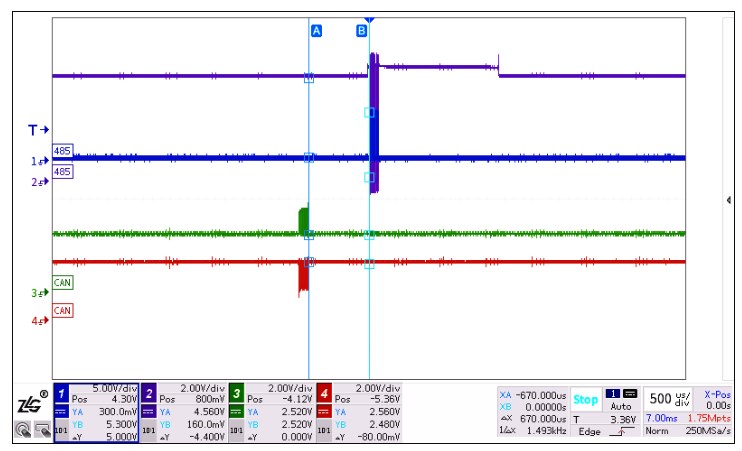This screenshot has width=742, height=451.
Task: Click the purple 485 label on channel 2
Action: [x=62, y=171]
